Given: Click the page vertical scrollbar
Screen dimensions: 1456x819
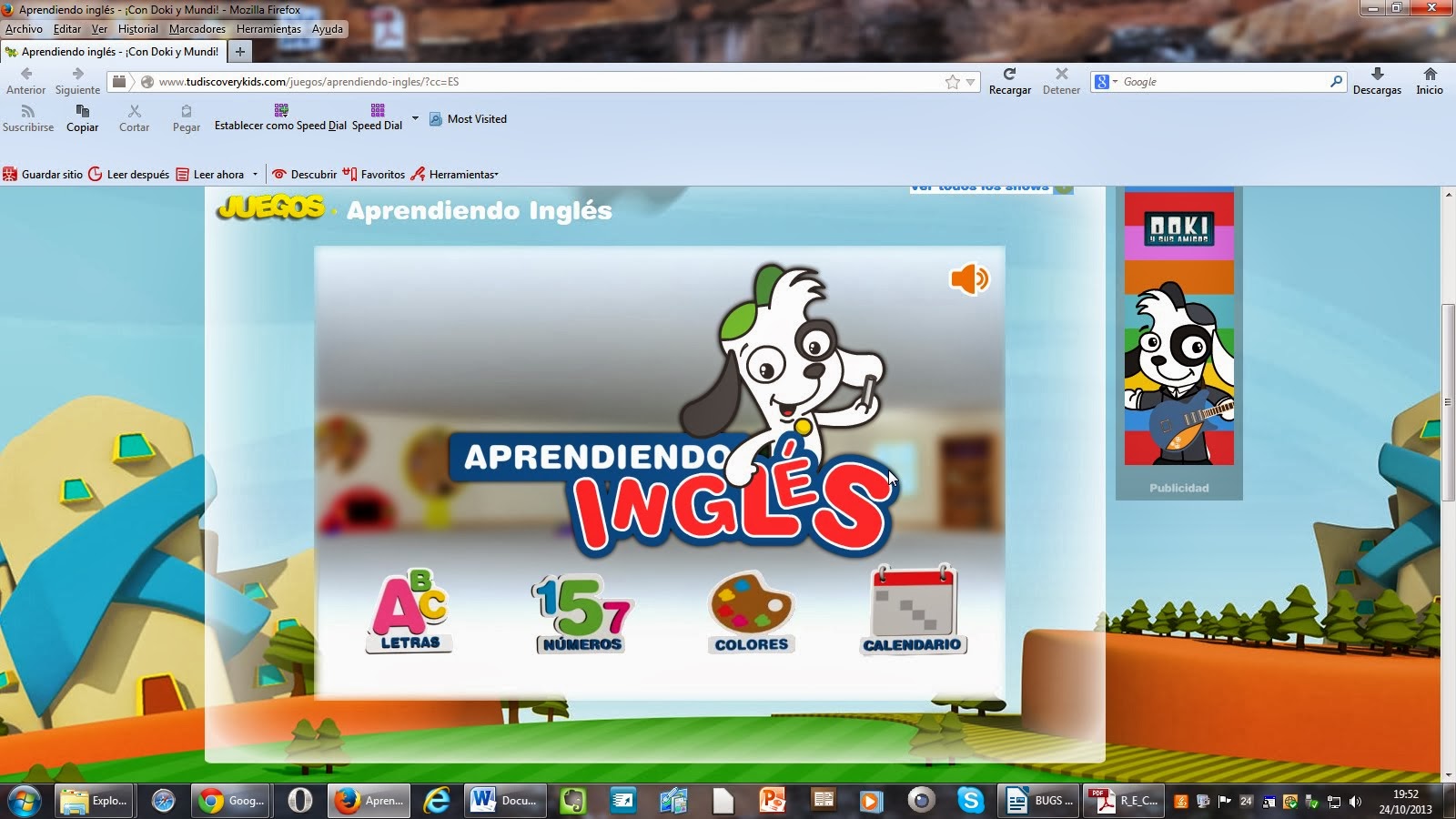Looking at the screenshot, I should (1448, 400).
